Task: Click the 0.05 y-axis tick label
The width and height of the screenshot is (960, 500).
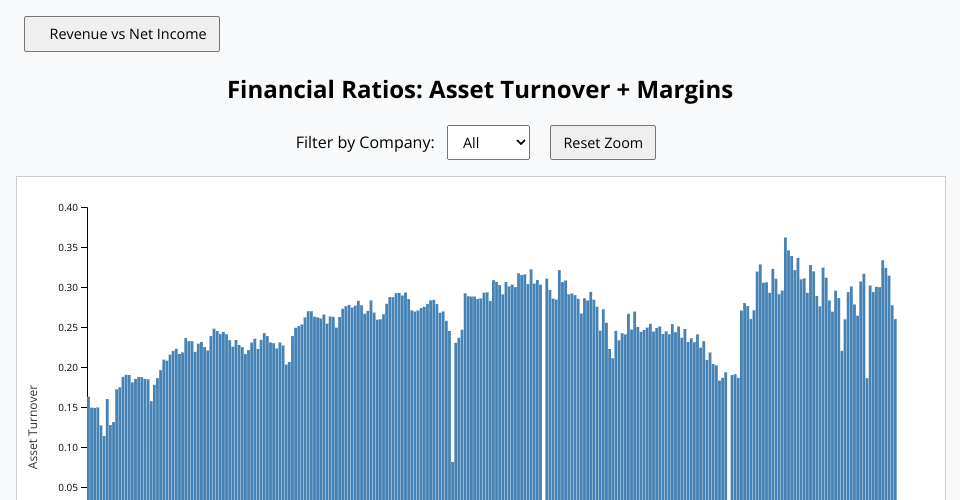Action: [x=67, y=488]
